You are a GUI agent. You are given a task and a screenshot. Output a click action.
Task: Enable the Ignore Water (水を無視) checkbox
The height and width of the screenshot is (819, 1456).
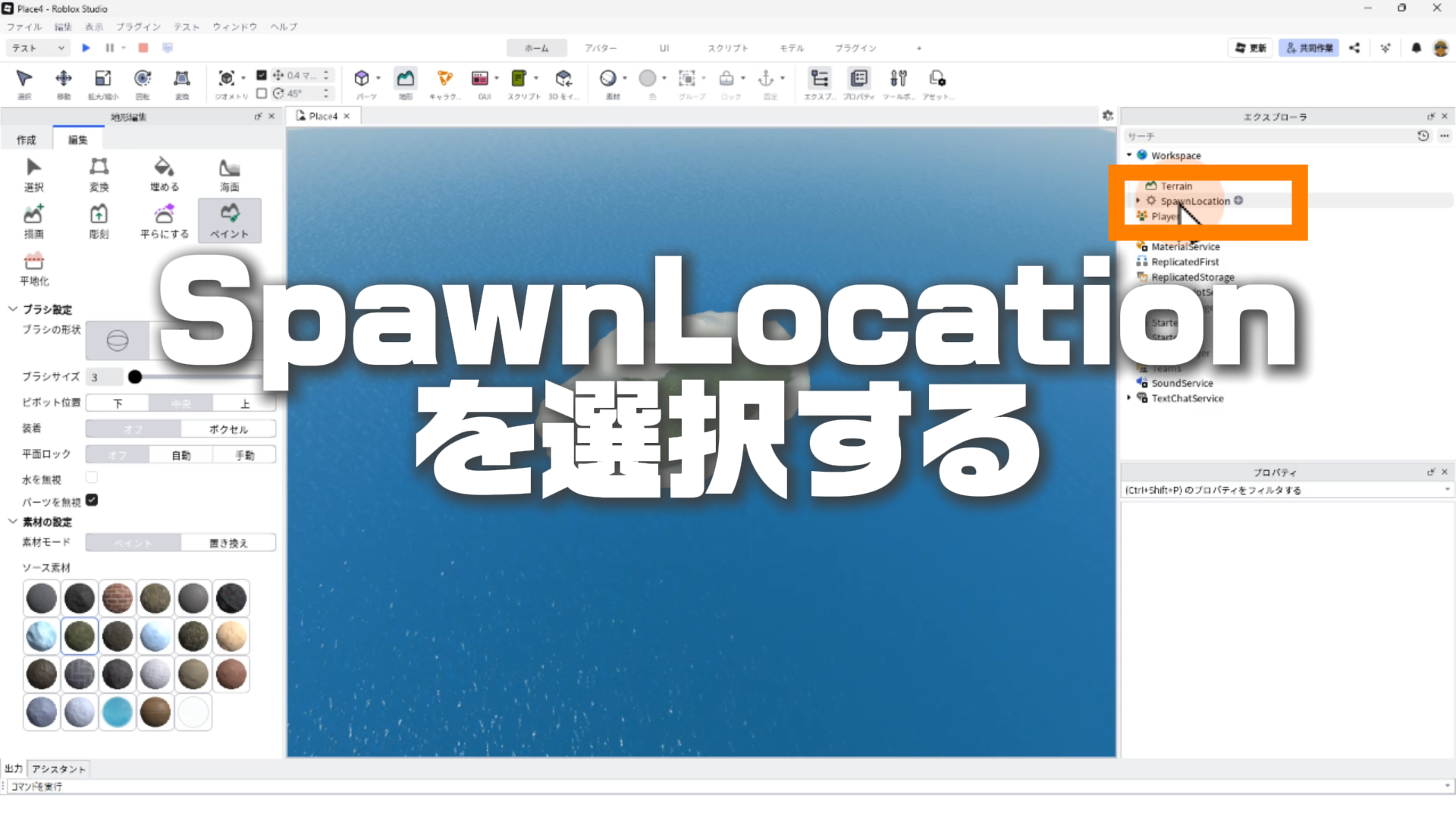point(92,478)
